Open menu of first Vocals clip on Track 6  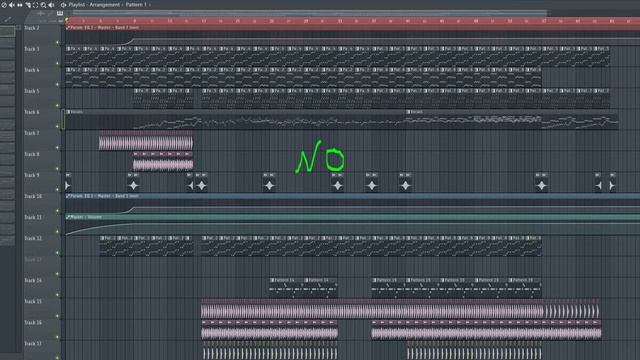click(68, 111)
